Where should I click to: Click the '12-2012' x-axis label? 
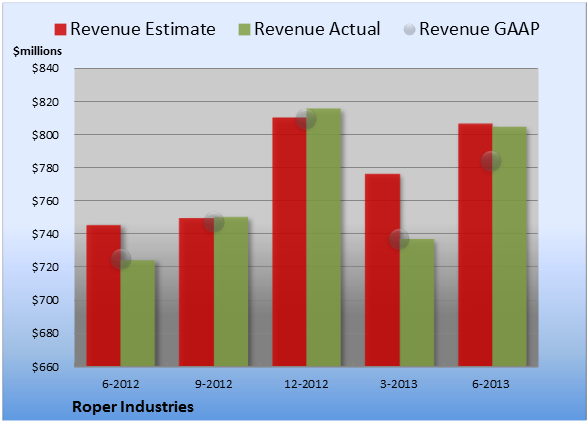(306, 384)
